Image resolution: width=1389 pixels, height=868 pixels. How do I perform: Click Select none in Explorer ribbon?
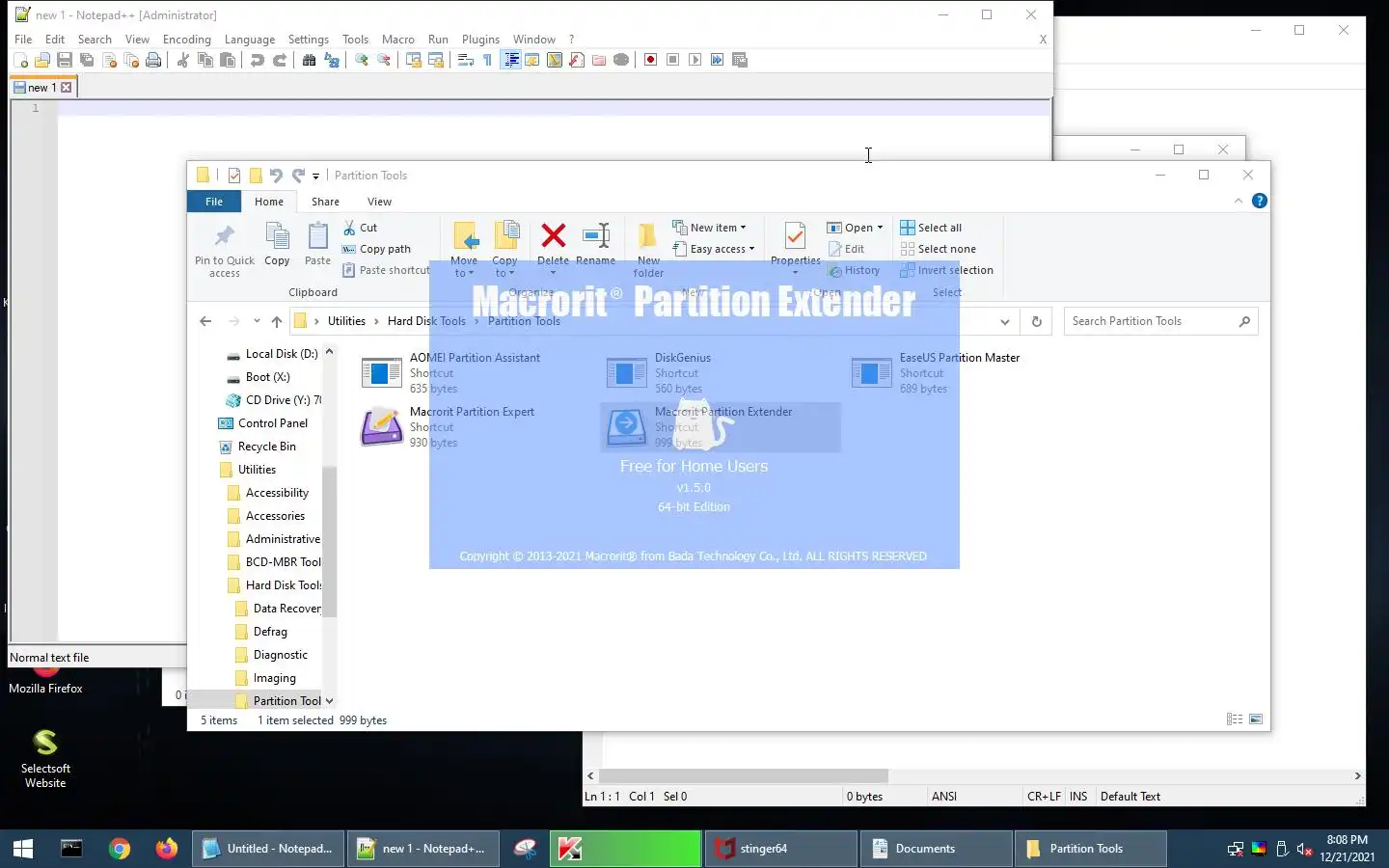tap(938, 249)
